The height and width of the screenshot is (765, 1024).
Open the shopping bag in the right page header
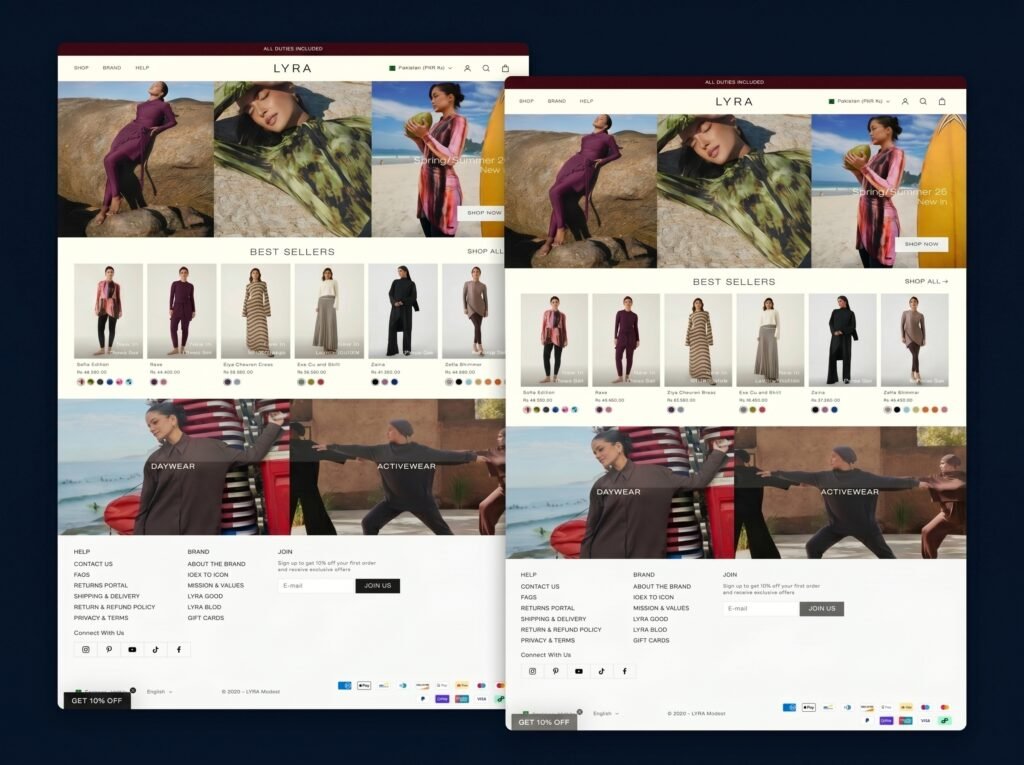coord(942,101)
